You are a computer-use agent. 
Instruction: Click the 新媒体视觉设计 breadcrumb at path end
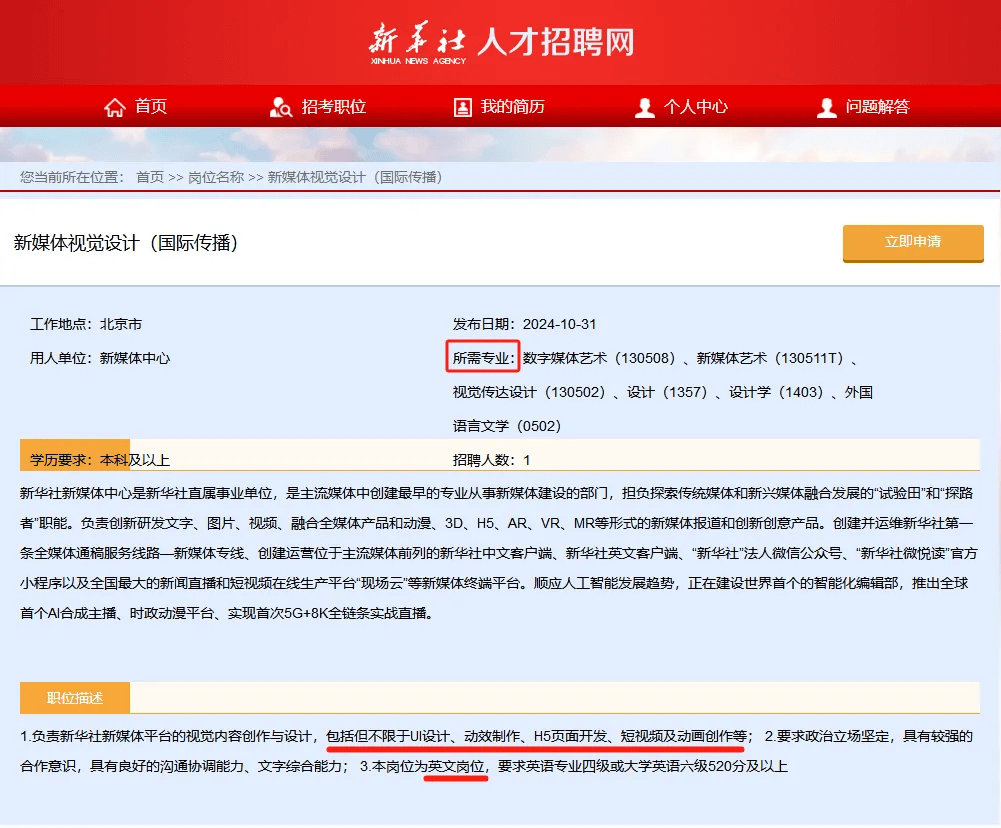pyautogui.click(x=355, y=177)
